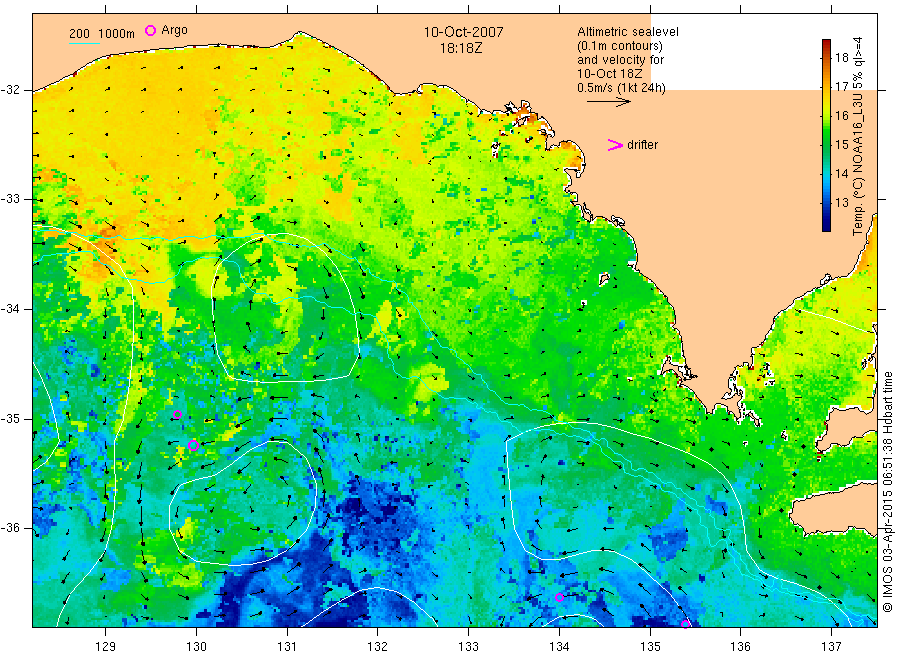Click the '0.5m/s (1kt 24h)' scale text
The height and width of the screenshot is (660, 900).
621,88
